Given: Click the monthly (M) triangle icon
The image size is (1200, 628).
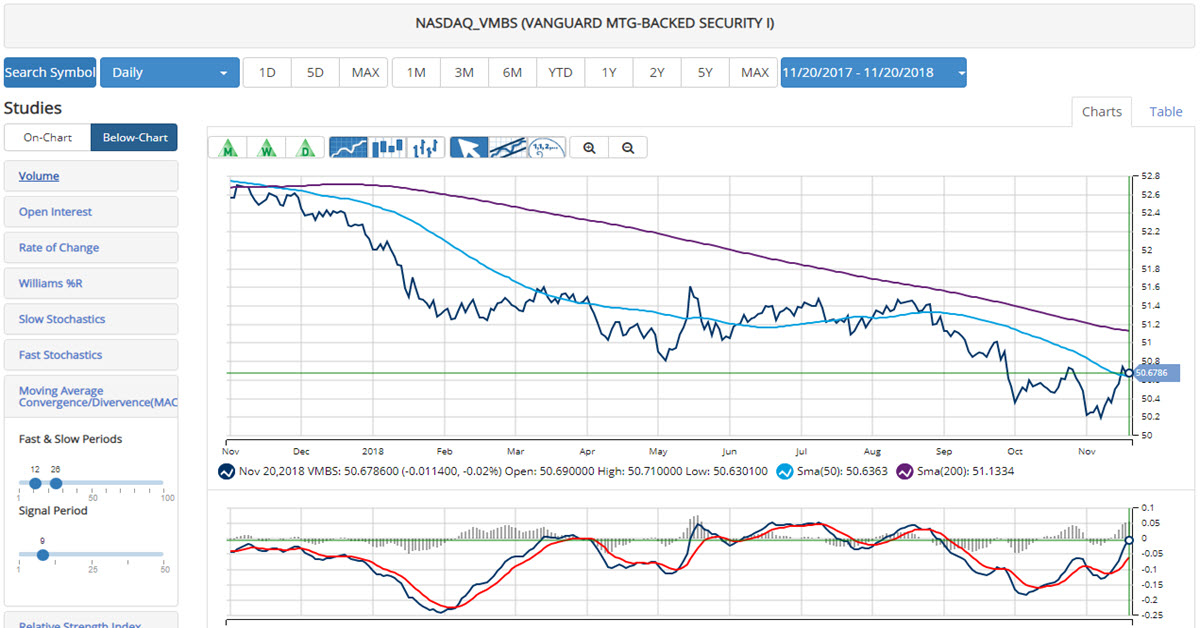Looking at the screenshot, I should (229, 148).
